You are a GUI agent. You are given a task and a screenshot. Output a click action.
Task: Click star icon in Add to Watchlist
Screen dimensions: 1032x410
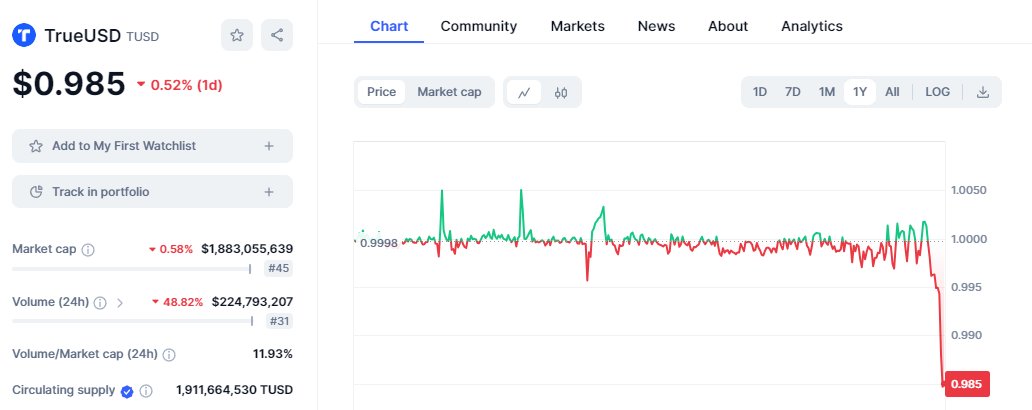point(36,146)
